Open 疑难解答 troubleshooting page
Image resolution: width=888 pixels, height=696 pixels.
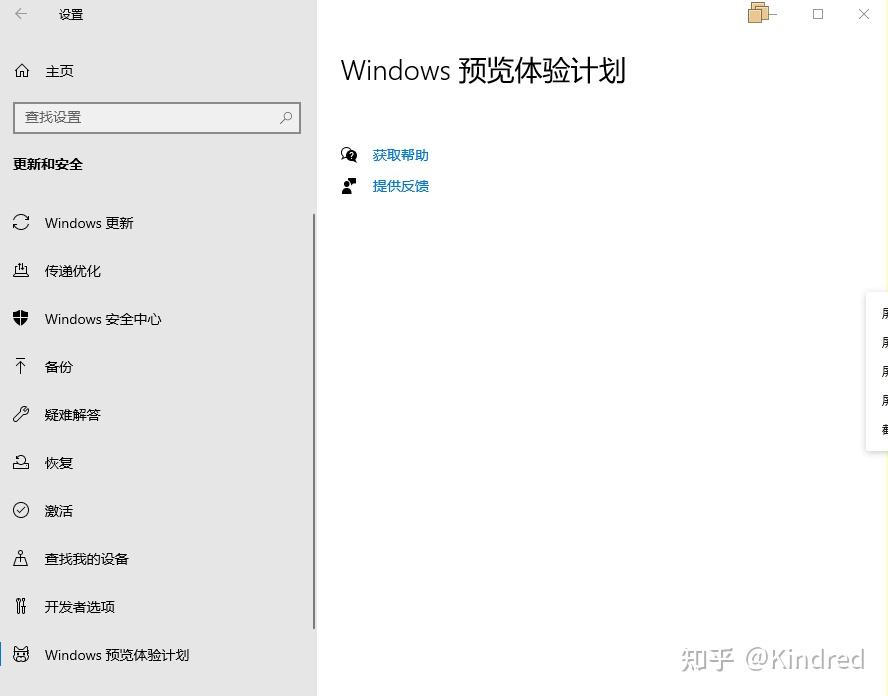pyautogui.click(x=72, y=415)
